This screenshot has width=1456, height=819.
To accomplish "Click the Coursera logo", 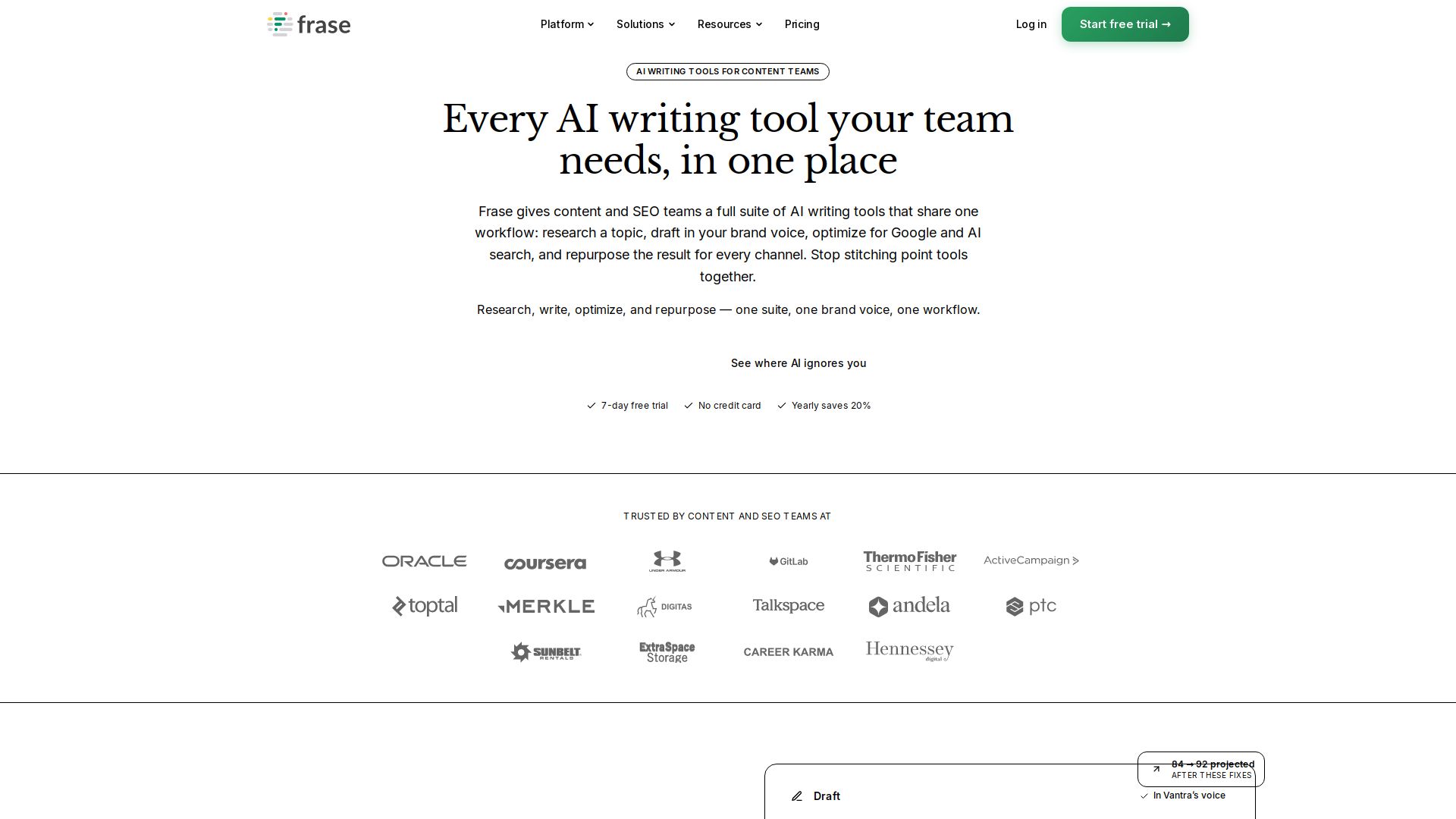I will tap(545, 563).
